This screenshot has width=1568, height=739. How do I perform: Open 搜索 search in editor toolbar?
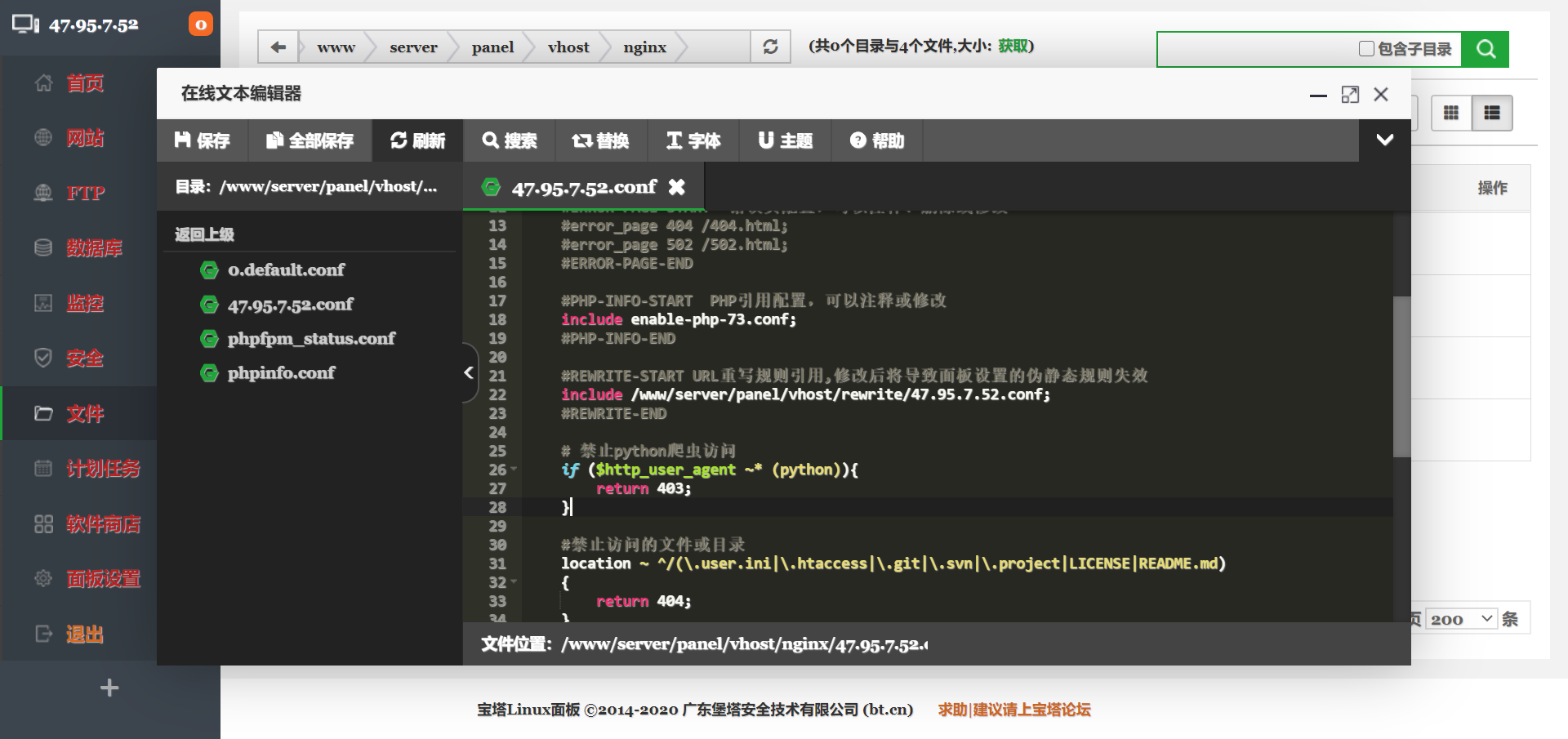[510, 140]
